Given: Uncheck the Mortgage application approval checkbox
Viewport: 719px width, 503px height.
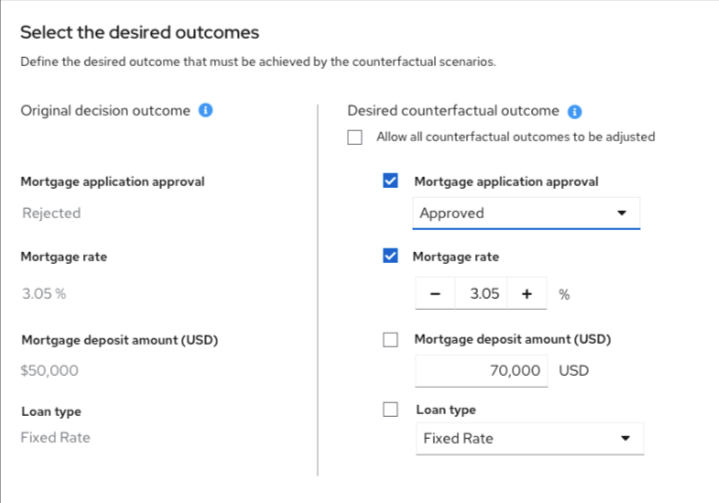Looking at the screenshot, I should (x=391, y=182).
